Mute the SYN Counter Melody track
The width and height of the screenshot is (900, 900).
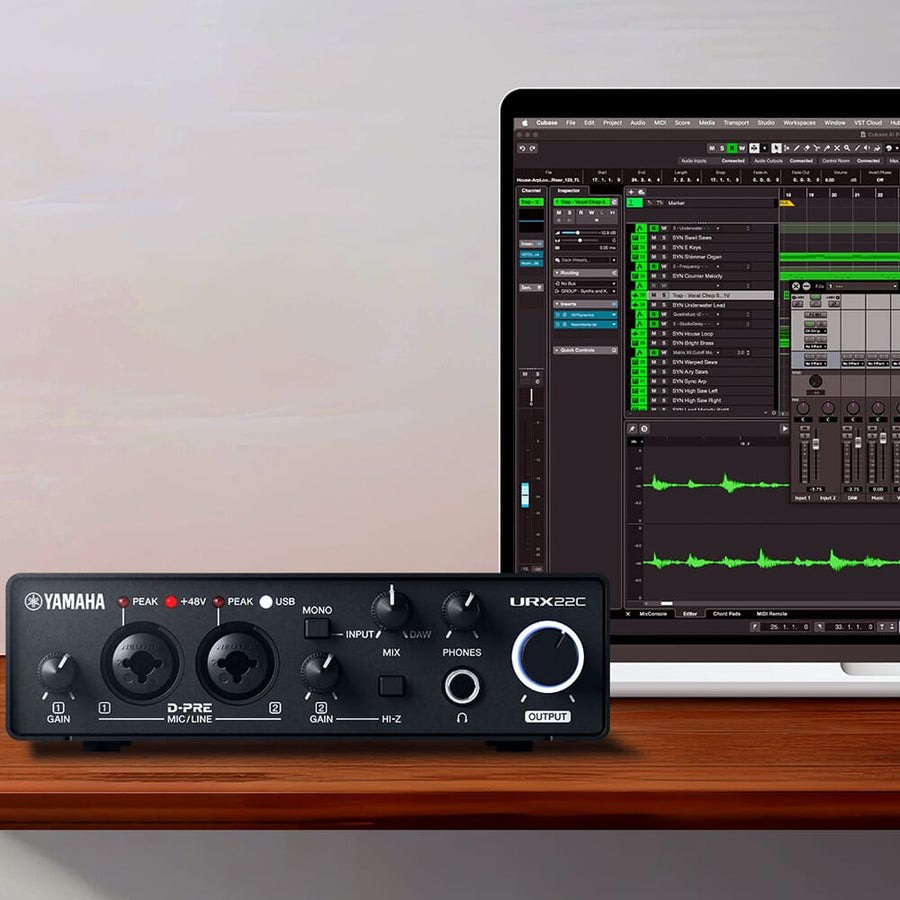coord(653,276)
